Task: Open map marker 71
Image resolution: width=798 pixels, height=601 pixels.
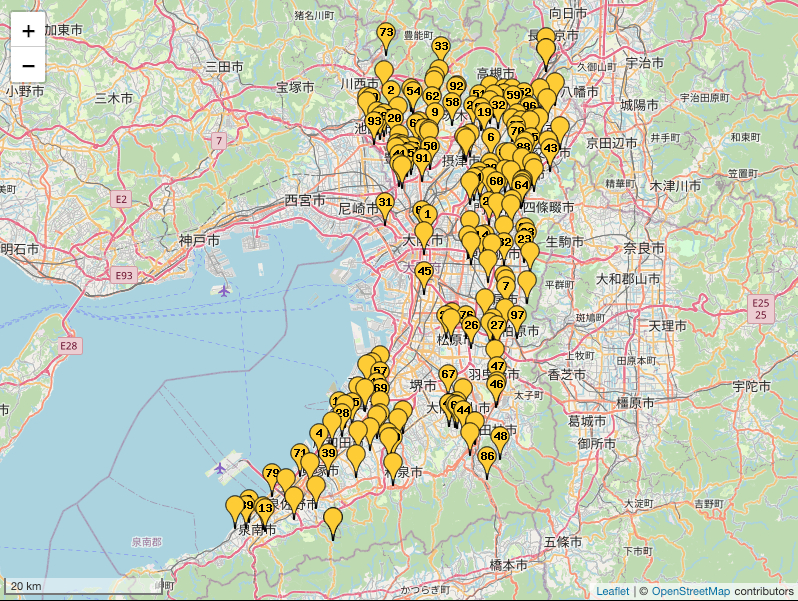Action: [x=300, y=455]
